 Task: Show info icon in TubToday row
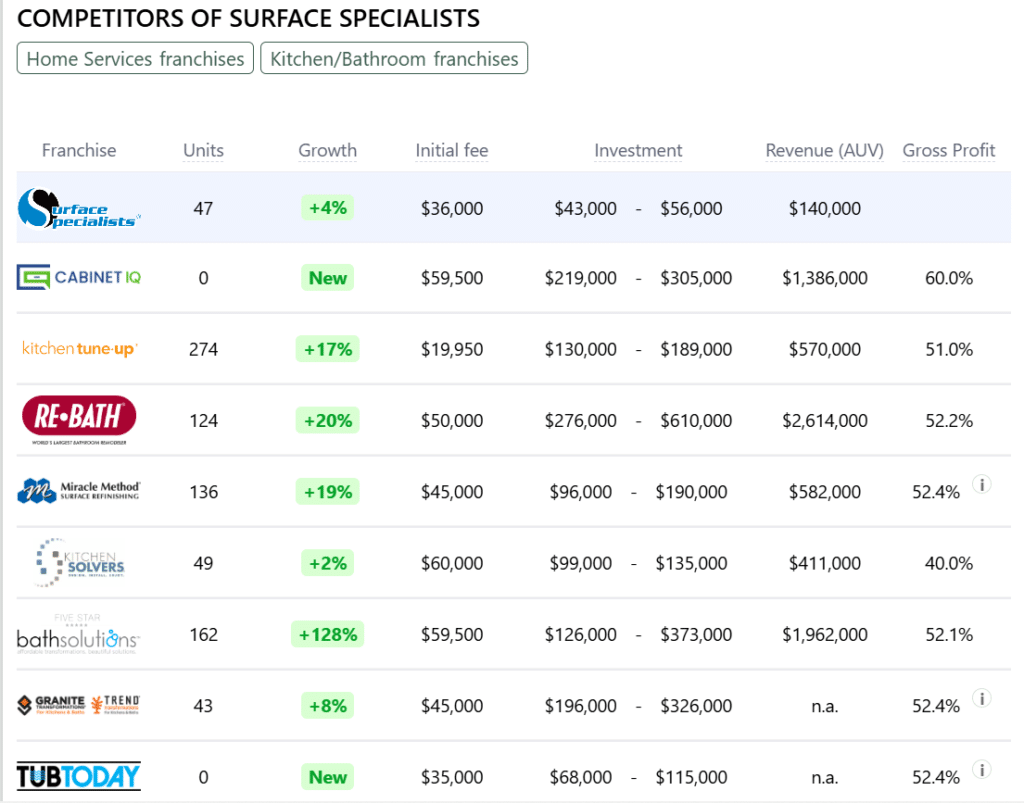point(982,770)
